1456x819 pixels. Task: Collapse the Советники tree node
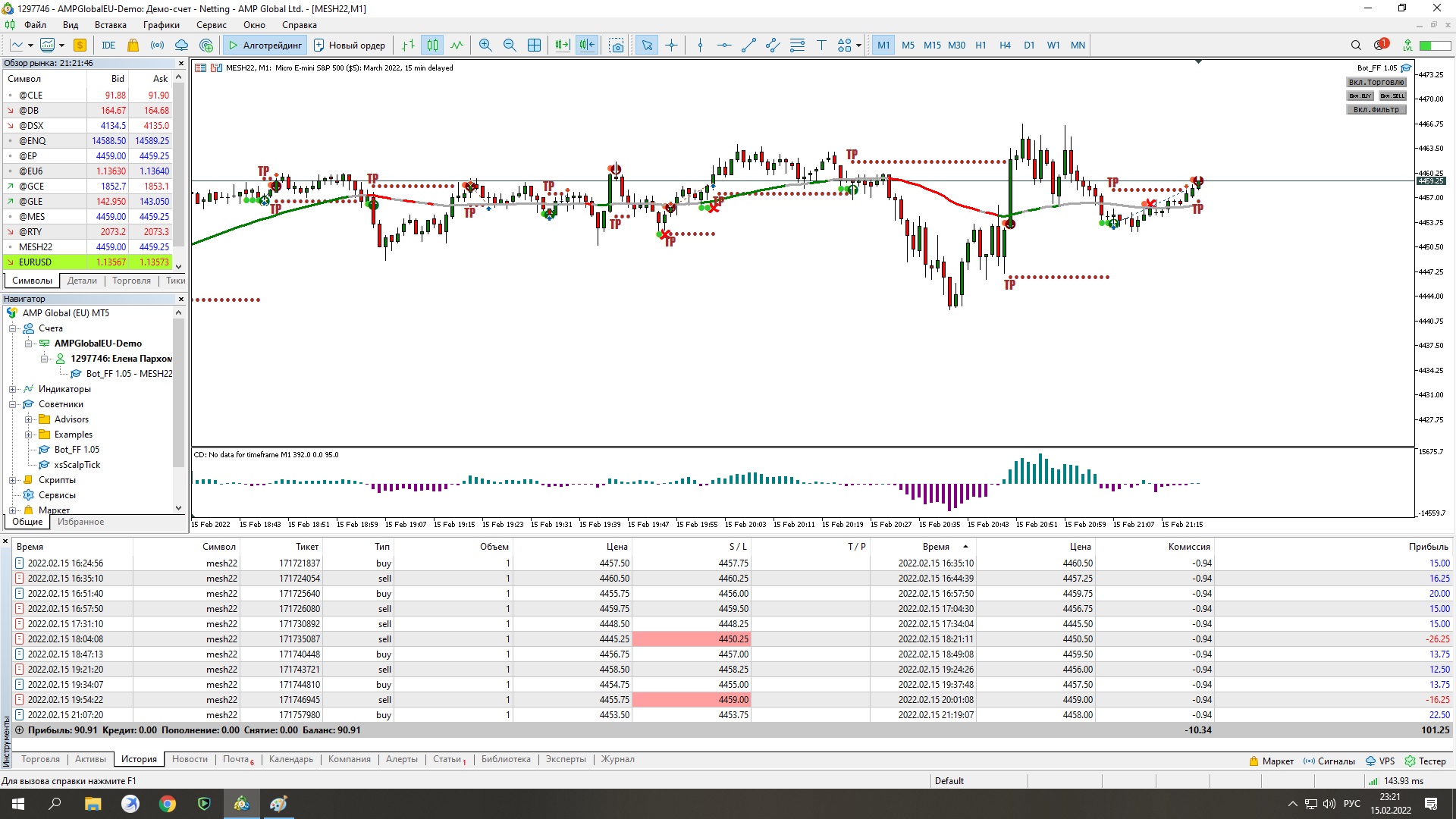click(13, 404)
